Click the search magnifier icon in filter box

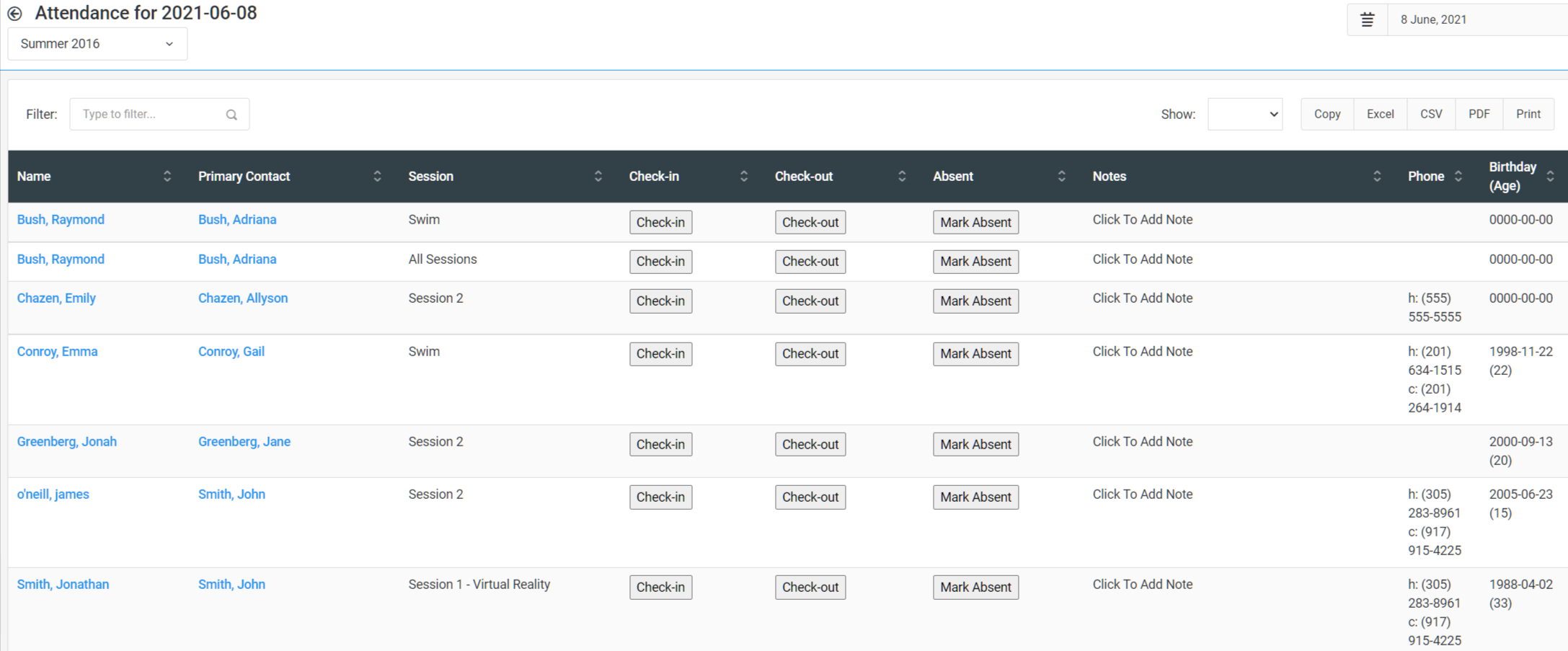(x=231, y=115)
